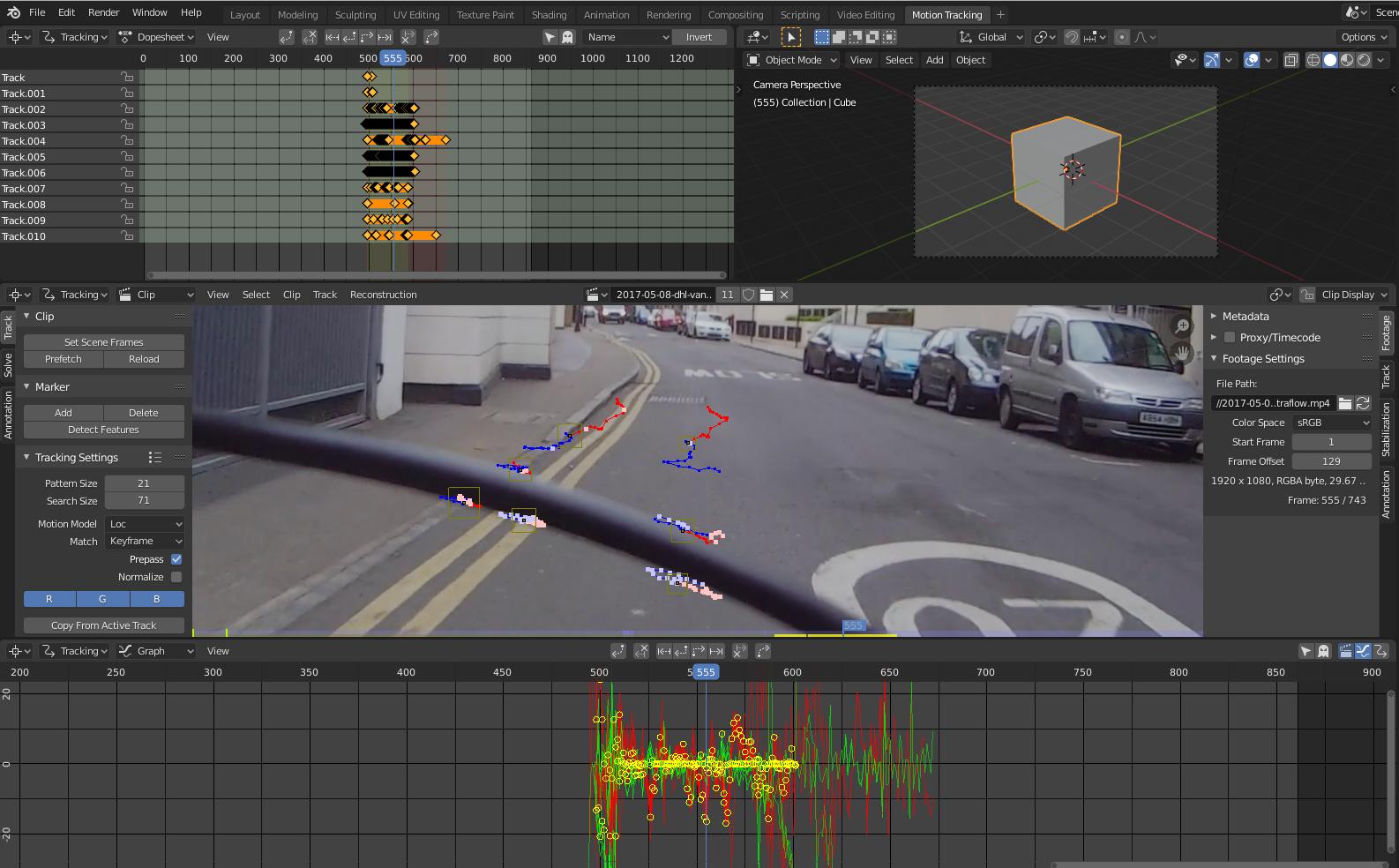Click Frame Offset field showing 129
The width and height of the screenshot is (1399, 868).
(x=1331, y=461)
